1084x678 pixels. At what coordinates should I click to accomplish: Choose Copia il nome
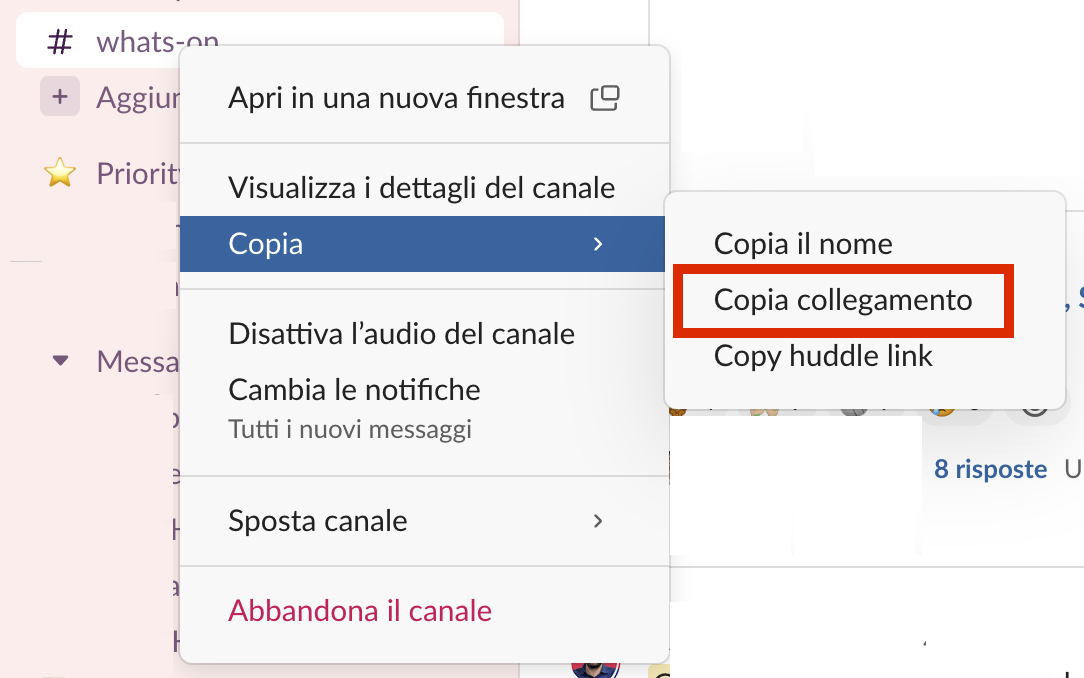pyautogui.click(x=803, y=243)
